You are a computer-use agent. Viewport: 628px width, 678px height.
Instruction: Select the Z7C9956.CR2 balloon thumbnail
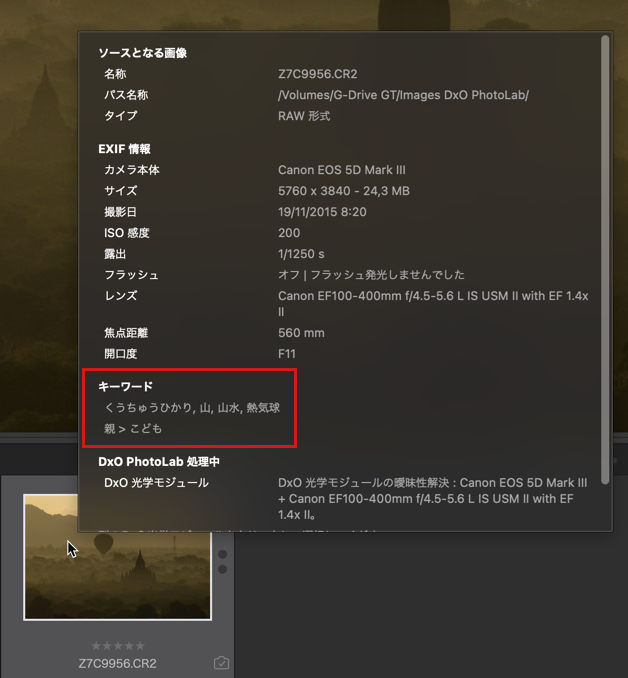click(x=117, y=557)
